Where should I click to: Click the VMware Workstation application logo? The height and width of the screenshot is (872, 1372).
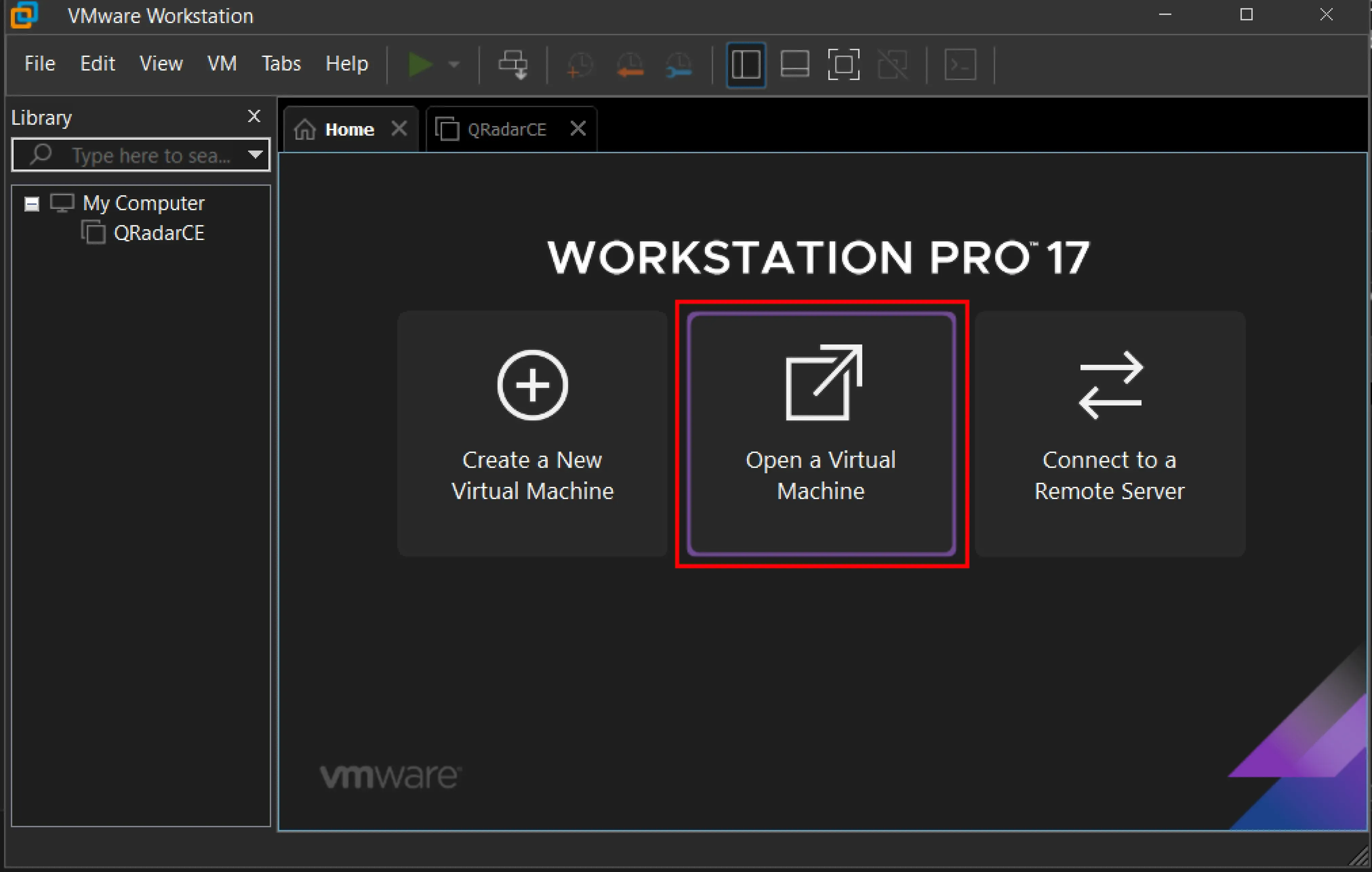coord(23,15)
